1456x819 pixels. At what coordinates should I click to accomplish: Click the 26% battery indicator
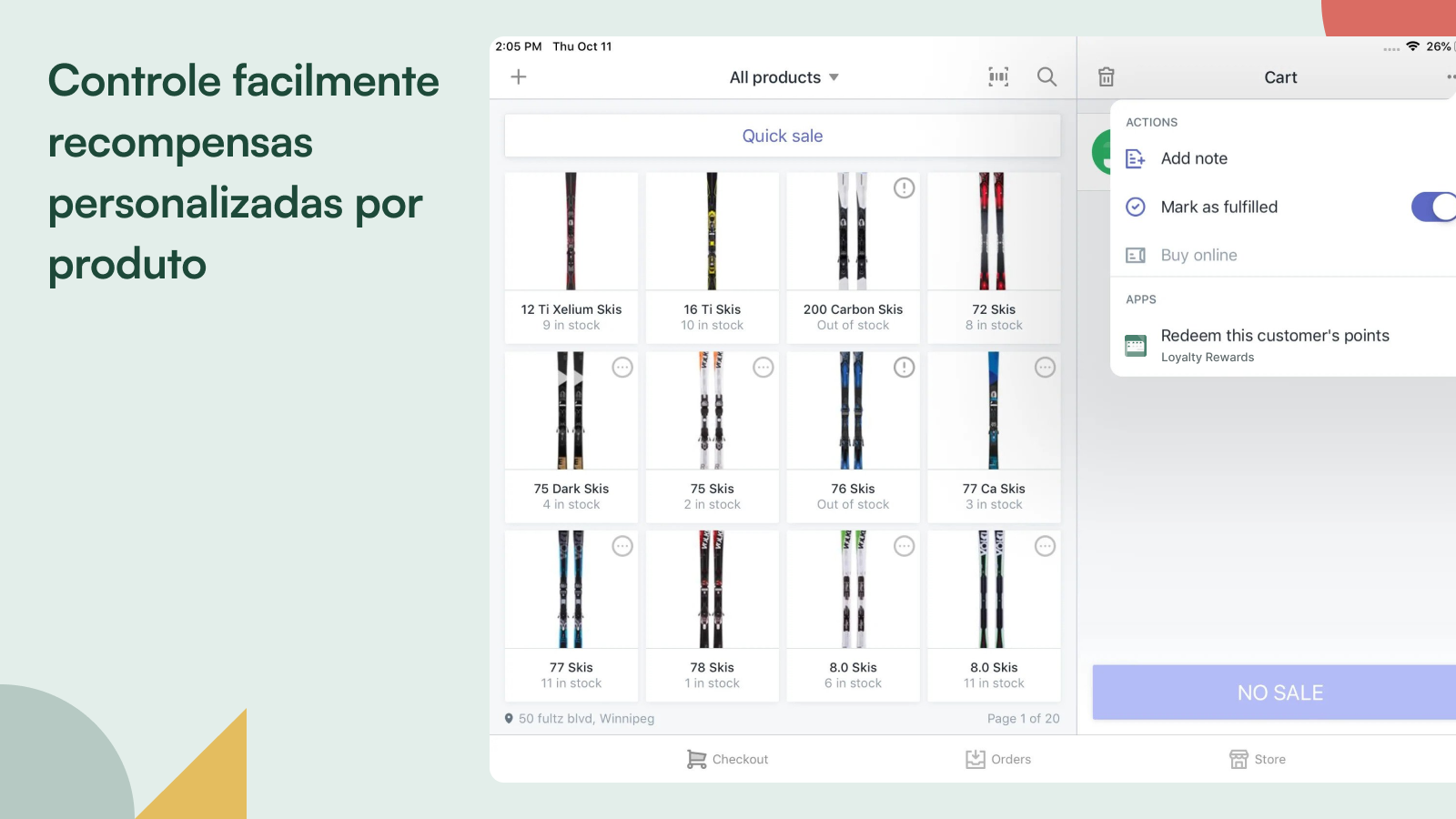(x=1439, y=46)
